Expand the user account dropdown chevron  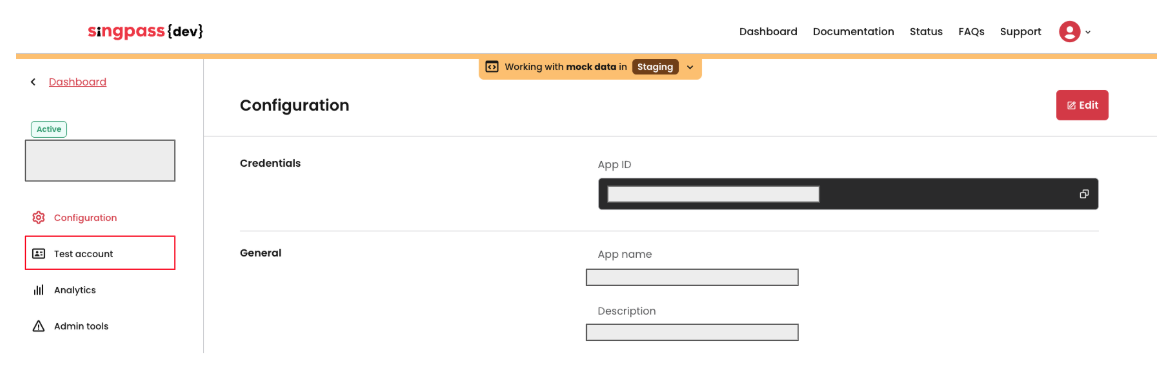pyautogui.click(x=1088, y=32)
